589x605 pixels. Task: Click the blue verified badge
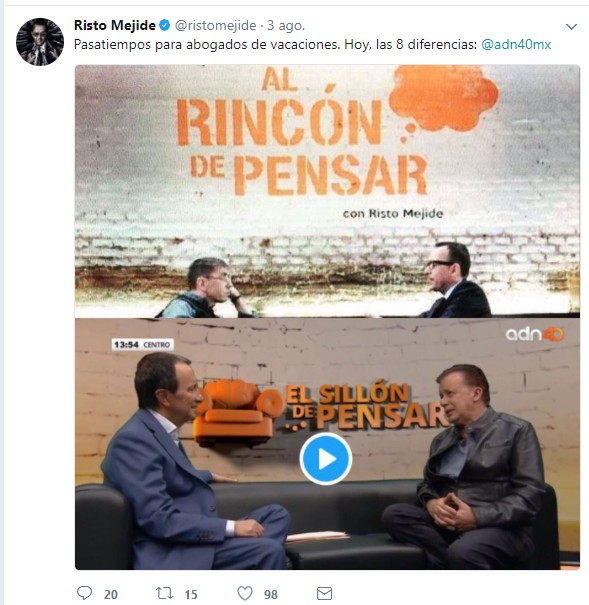pos(165,25)
